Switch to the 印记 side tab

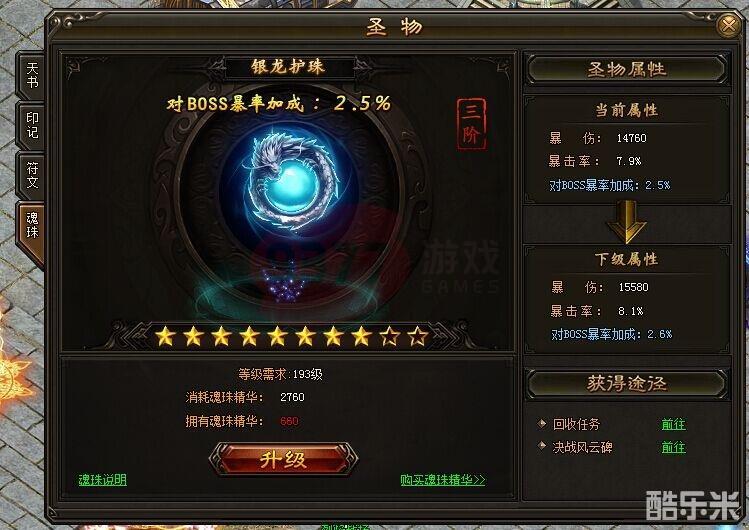pos(32,126)
